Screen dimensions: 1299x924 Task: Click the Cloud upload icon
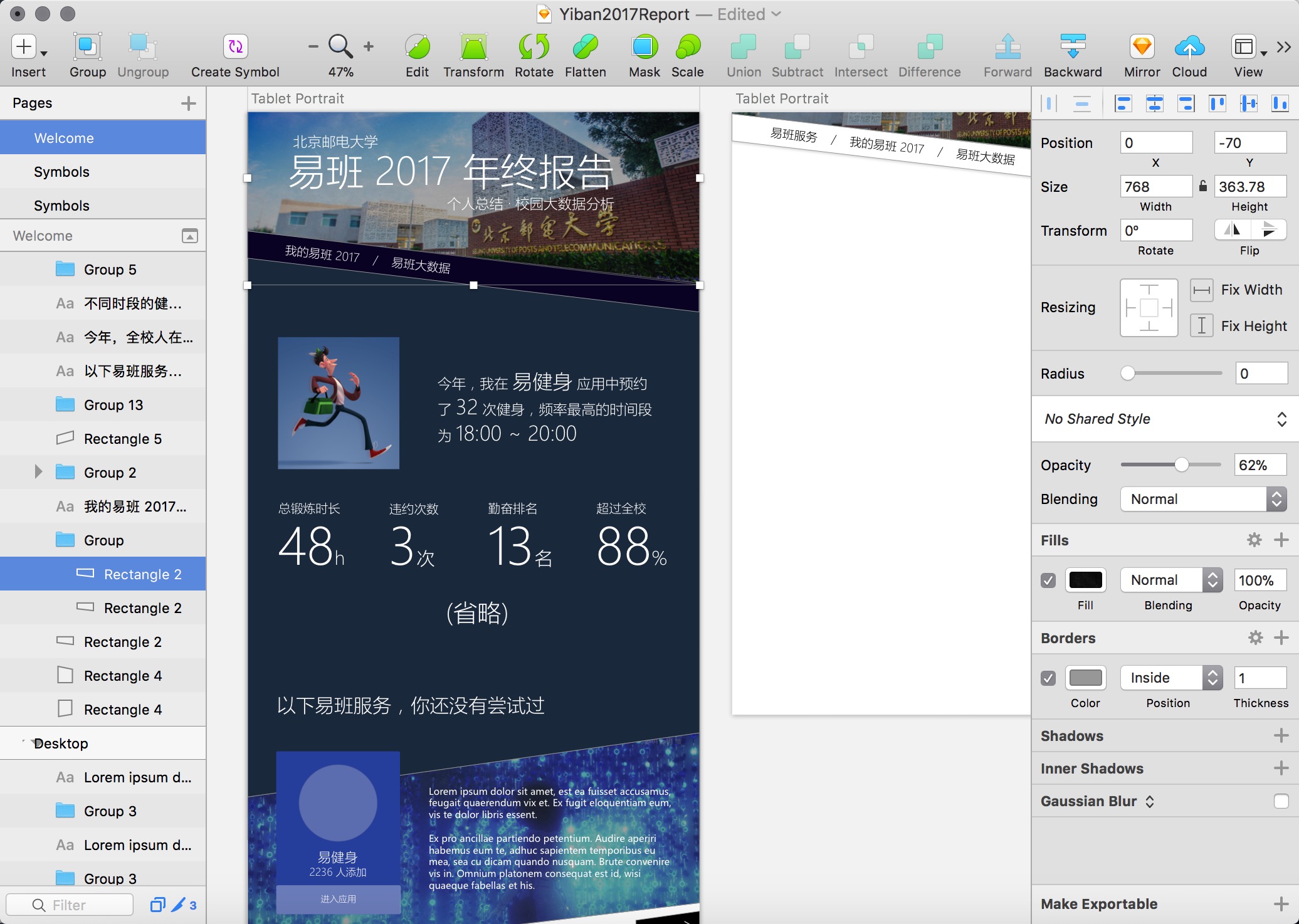click(x=1189, y=46)
